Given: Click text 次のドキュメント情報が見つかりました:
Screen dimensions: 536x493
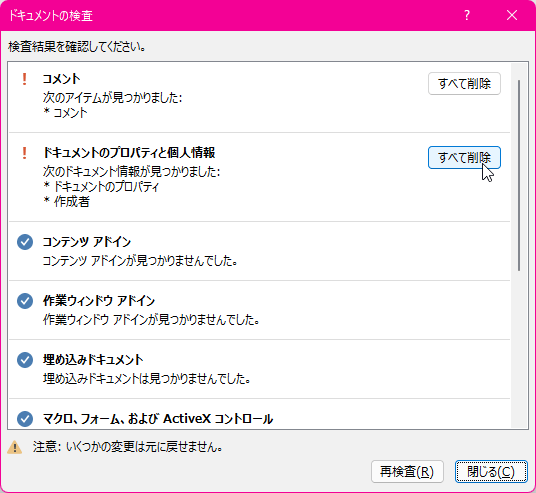Looking at the screenshot, I should pyautogui.click(x=131, y=171).
